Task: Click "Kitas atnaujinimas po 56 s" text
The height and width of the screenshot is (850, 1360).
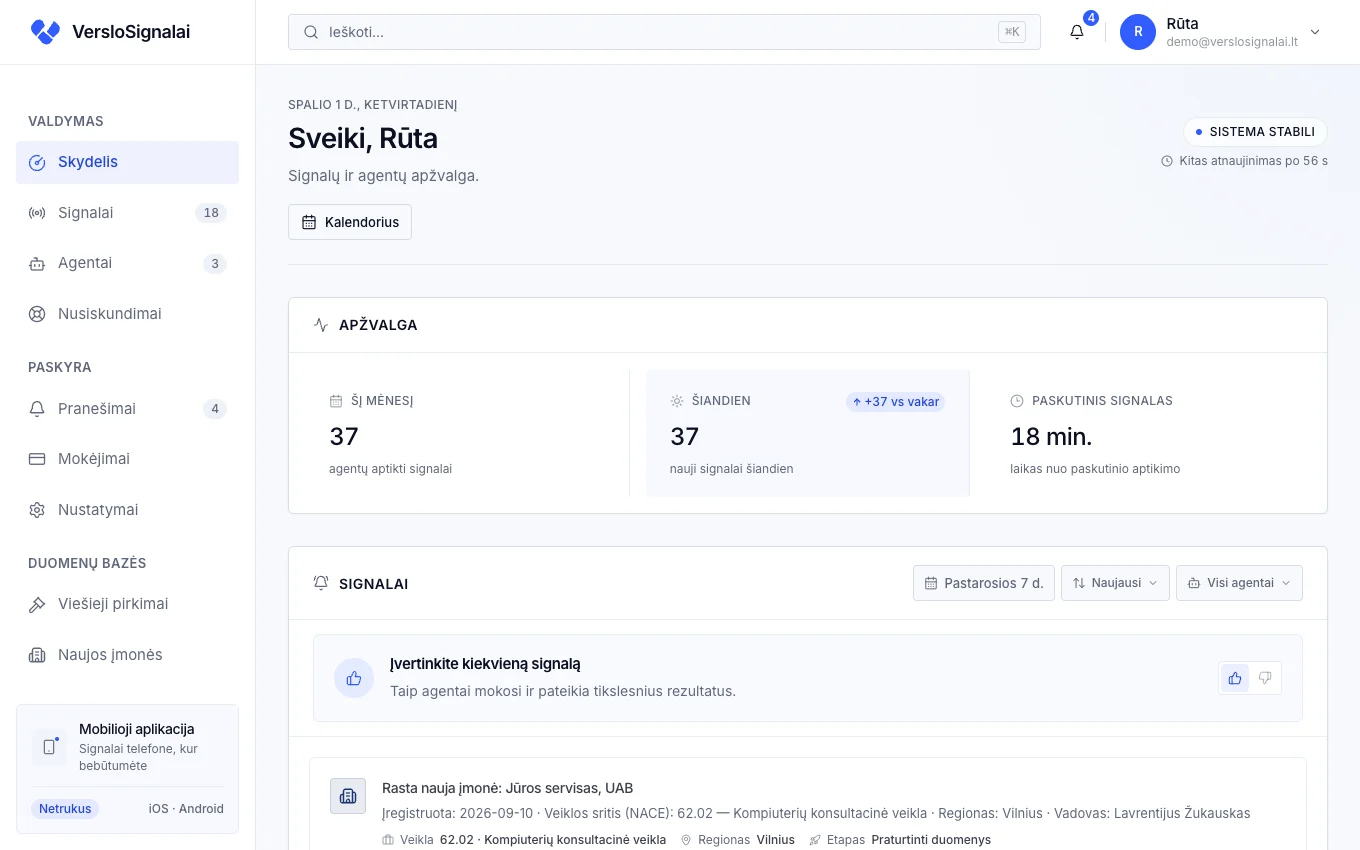Action: point(1253,161)
